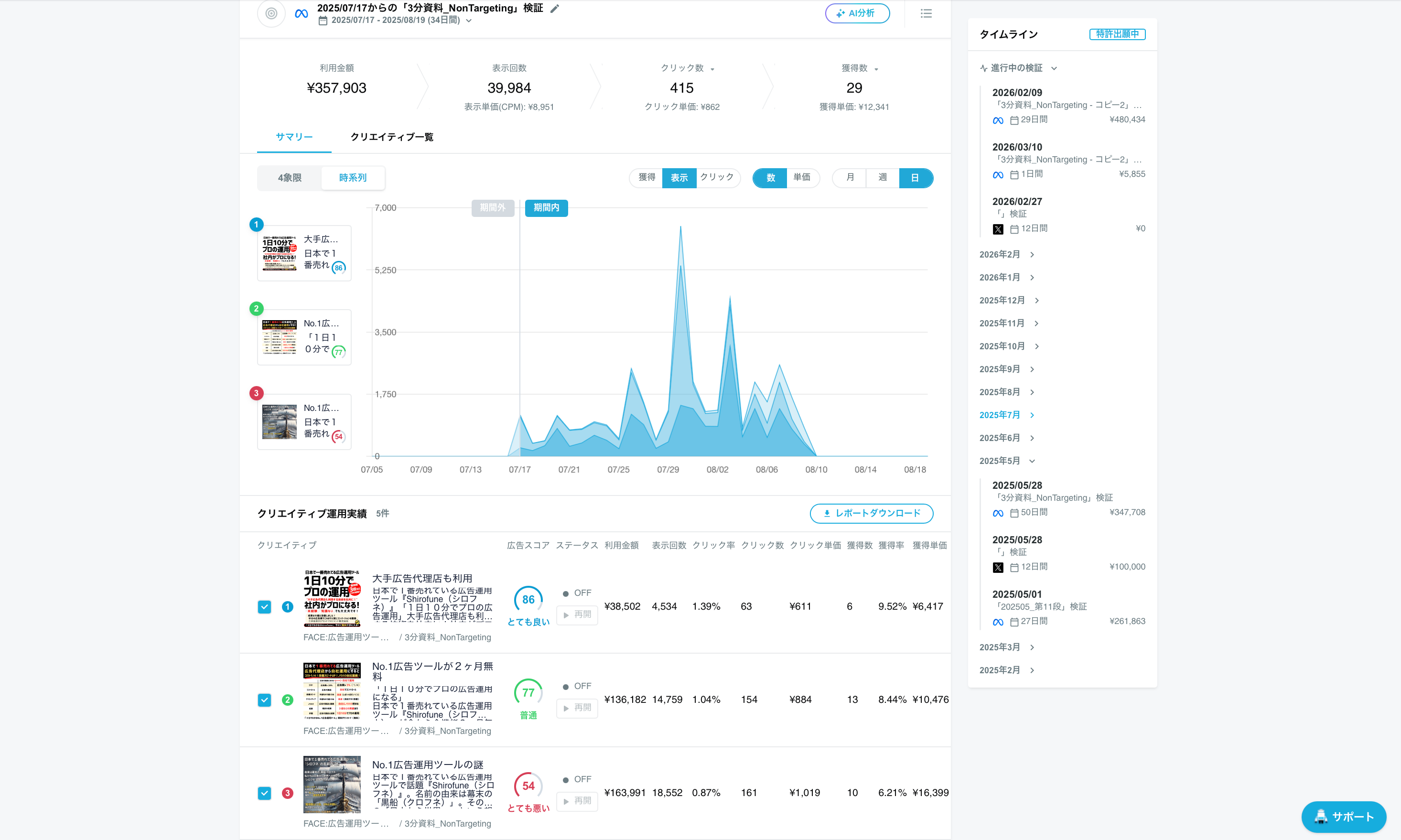1401x840 pixels.
Task: Click the AI分析 sparkle button
Action: point(857,13)
